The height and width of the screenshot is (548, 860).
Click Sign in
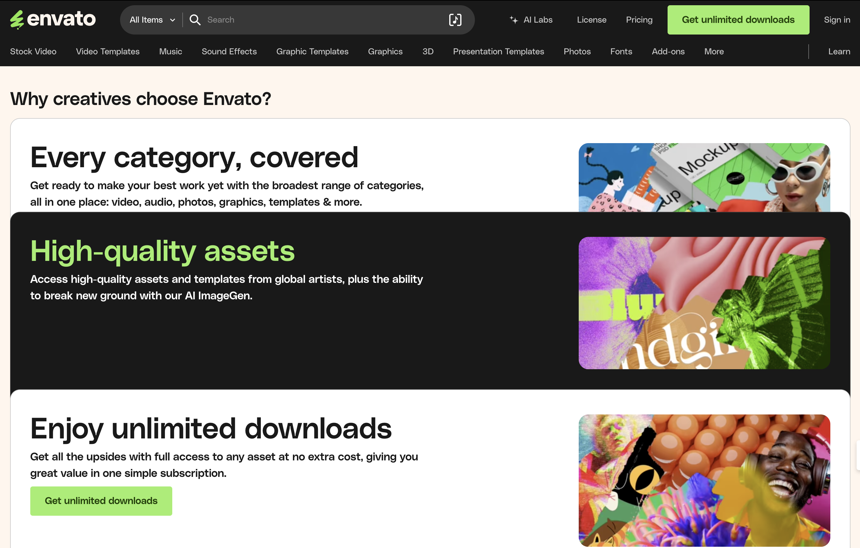[837, 20]
